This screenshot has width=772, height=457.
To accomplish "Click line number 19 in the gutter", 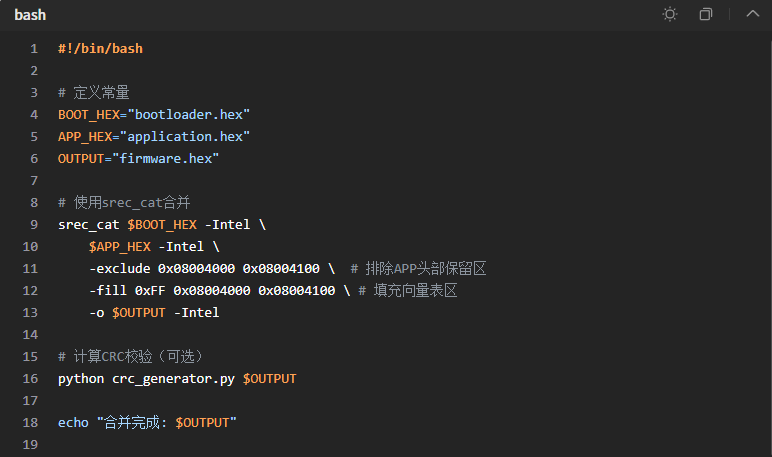I will click(x=31, y=444).
